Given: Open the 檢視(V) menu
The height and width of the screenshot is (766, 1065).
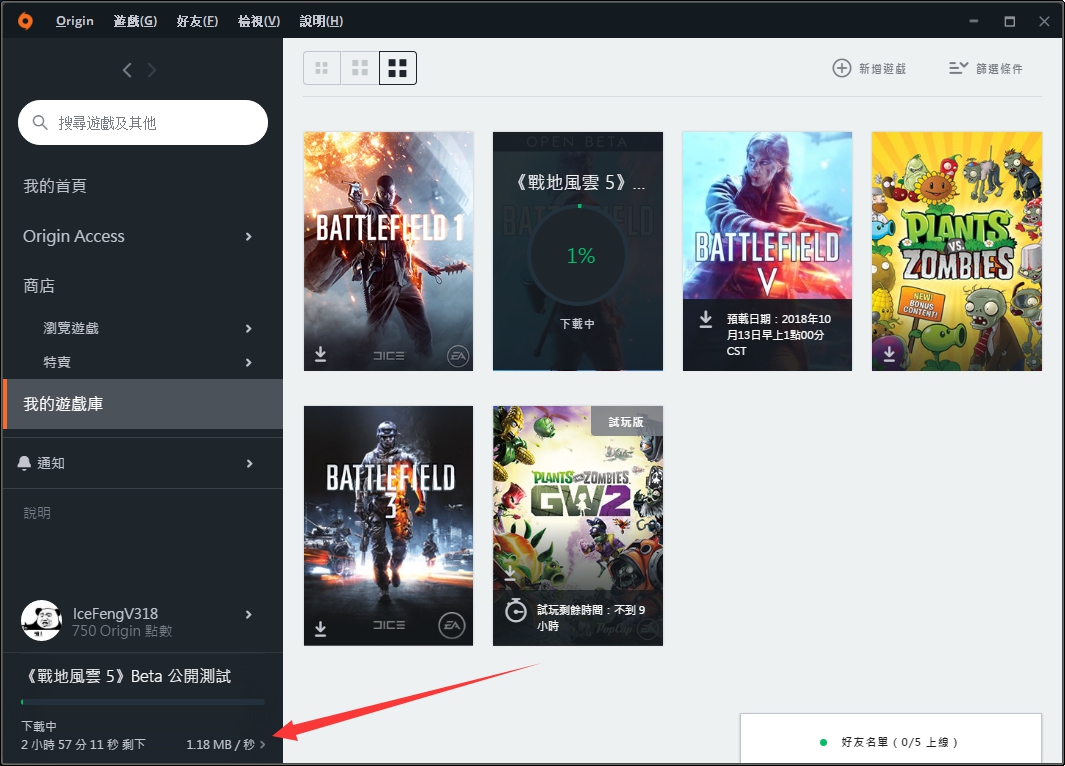Looking at the screenshot, I should coord(259,21).
